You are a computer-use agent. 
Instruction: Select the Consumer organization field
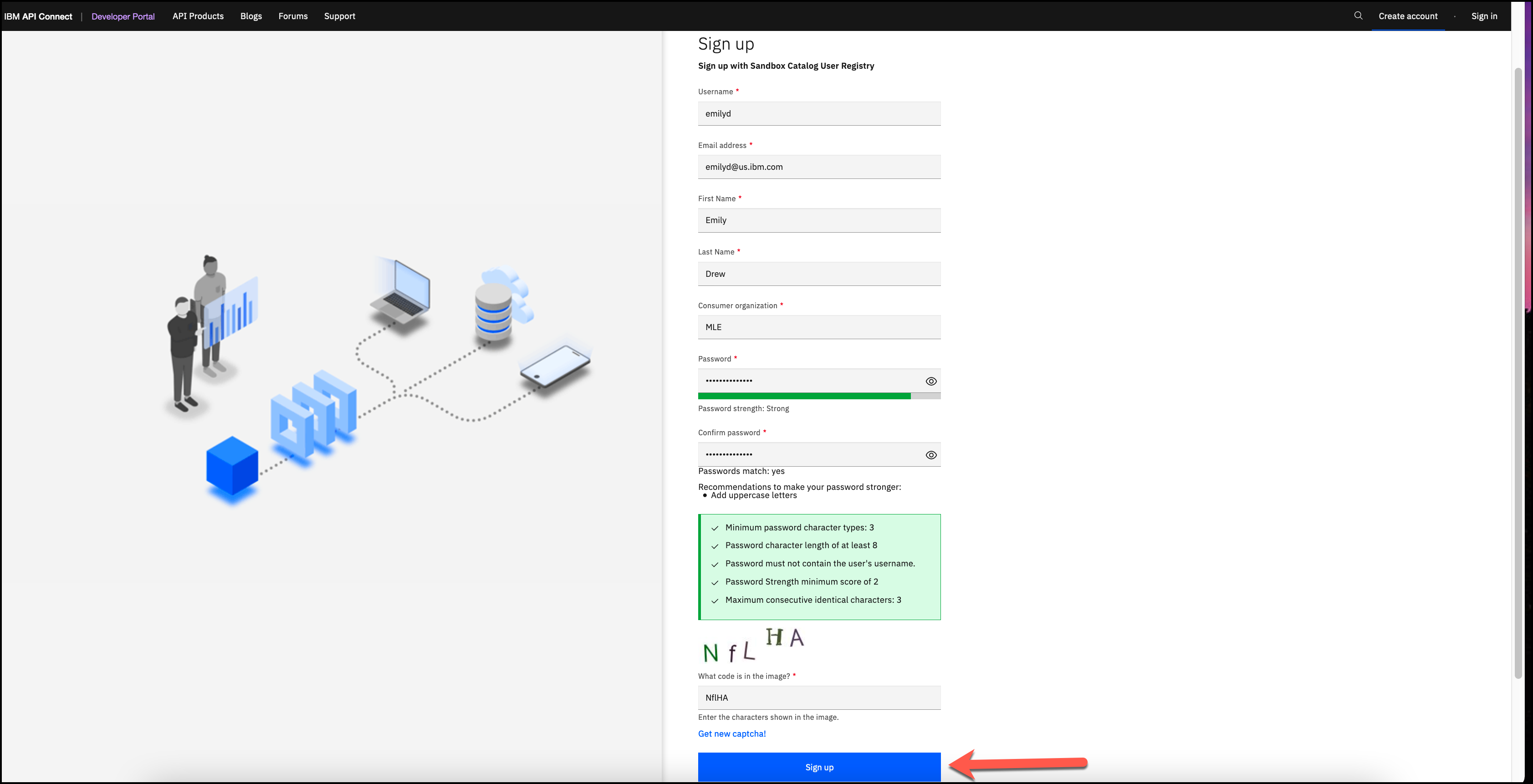[819, 327]
